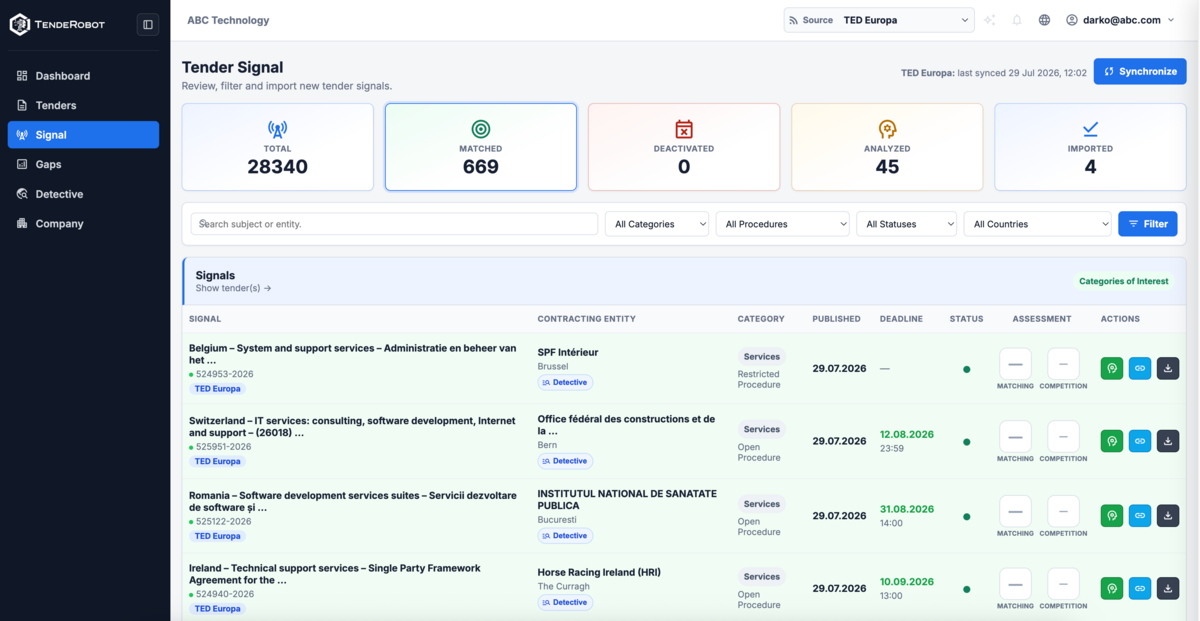Open the Romania – Software development services signal
Image resolution: width=1200 pixels, height=621 pixels.
click(x=353, y=502)
